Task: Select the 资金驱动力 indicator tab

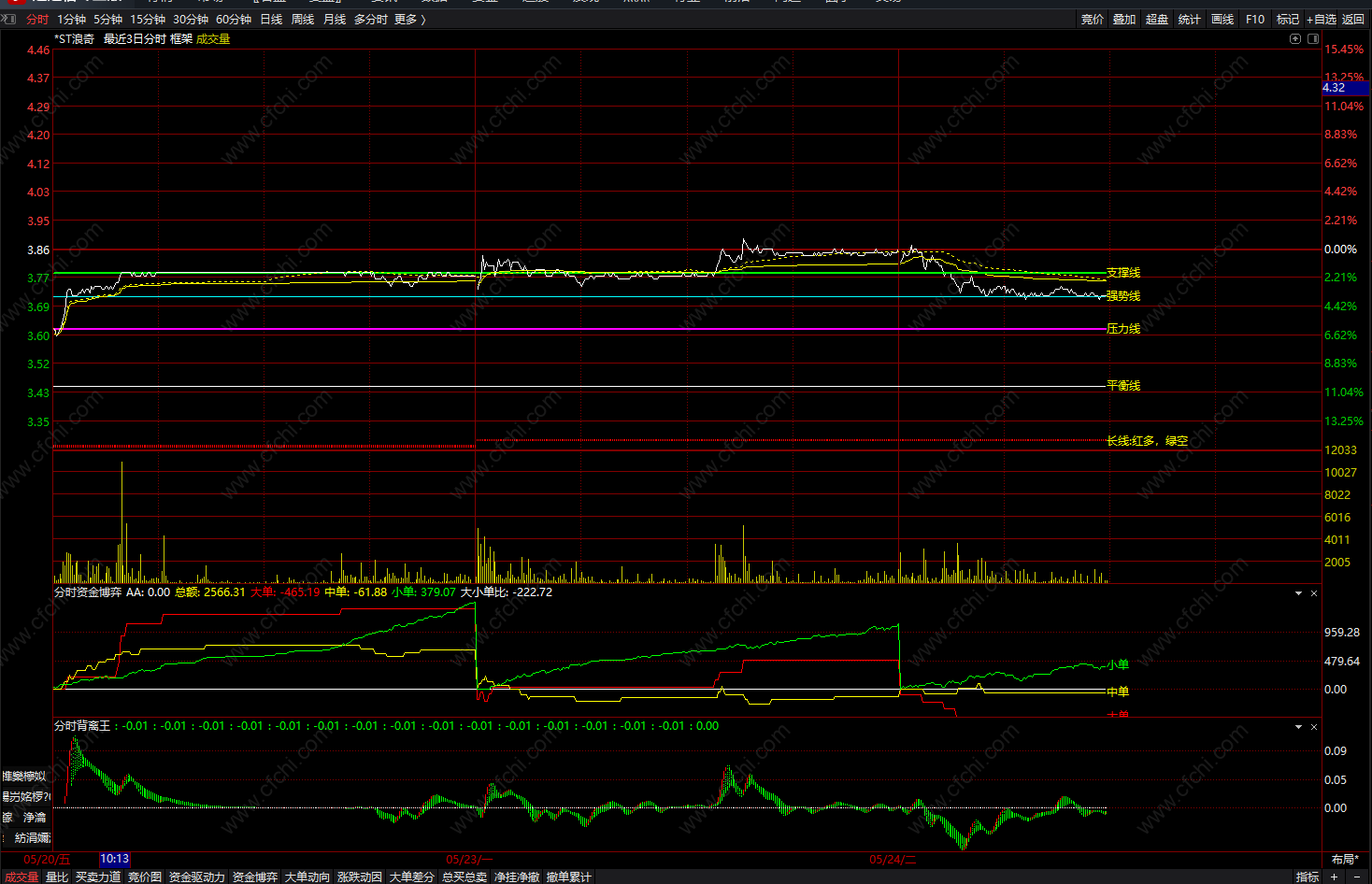Action: pyautogui.click(x=197, y=877)
